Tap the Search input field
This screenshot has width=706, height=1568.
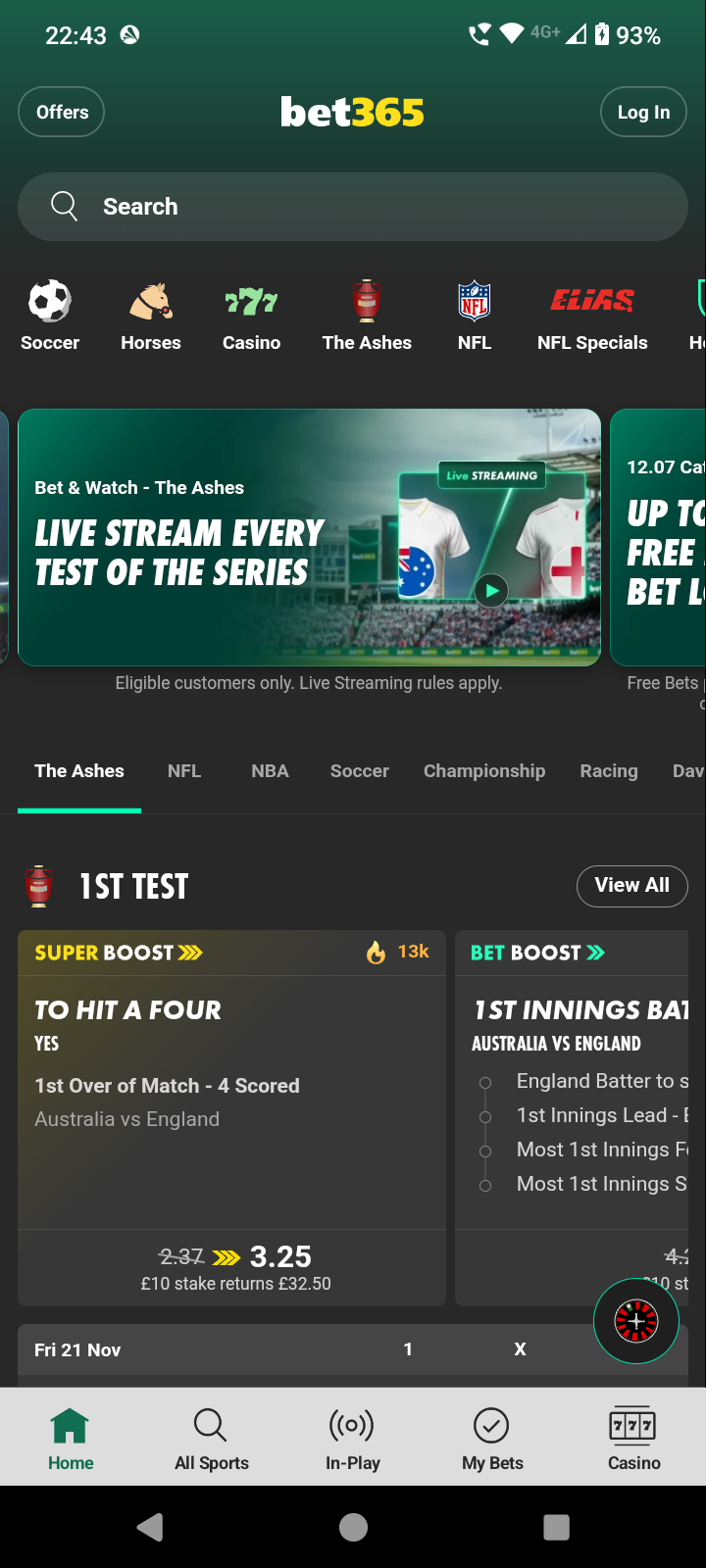point(353,207)
